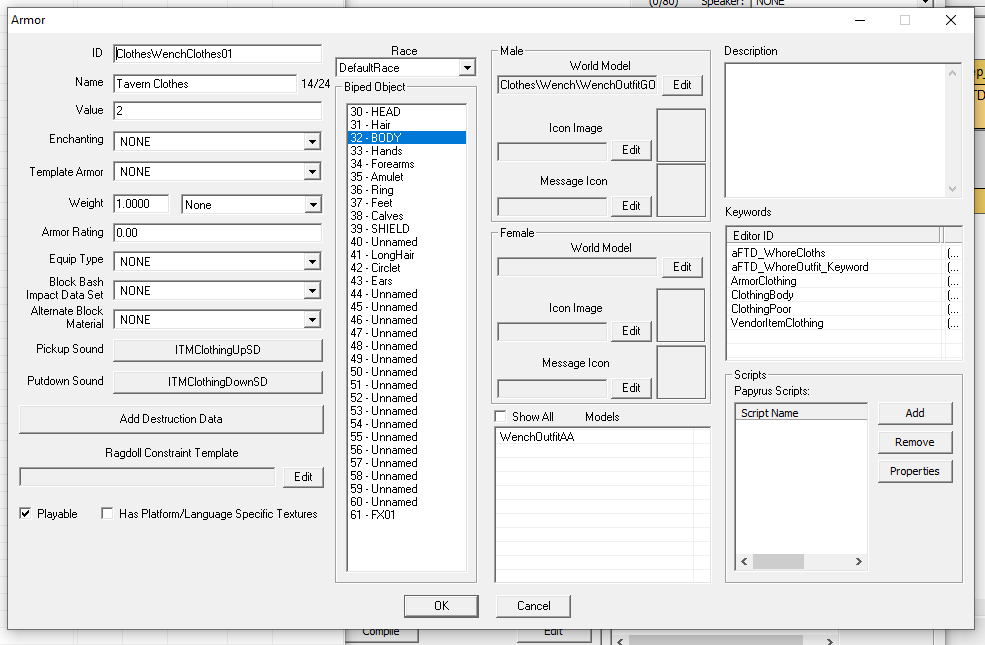Select 35 - Amulet biped slot

point(406,177)
